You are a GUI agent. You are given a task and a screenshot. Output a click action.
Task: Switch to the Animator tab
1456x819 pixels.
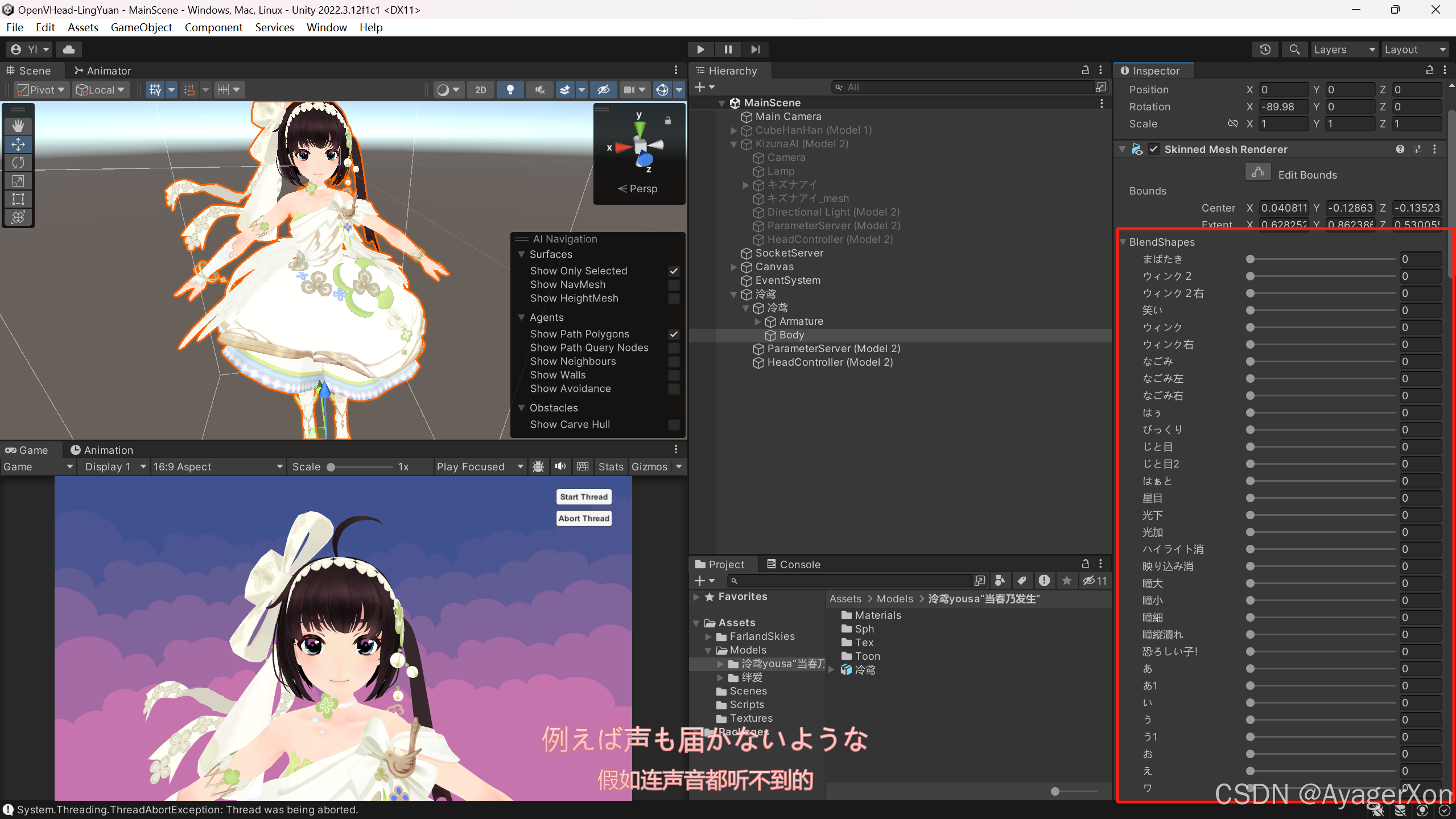point(102,71)
